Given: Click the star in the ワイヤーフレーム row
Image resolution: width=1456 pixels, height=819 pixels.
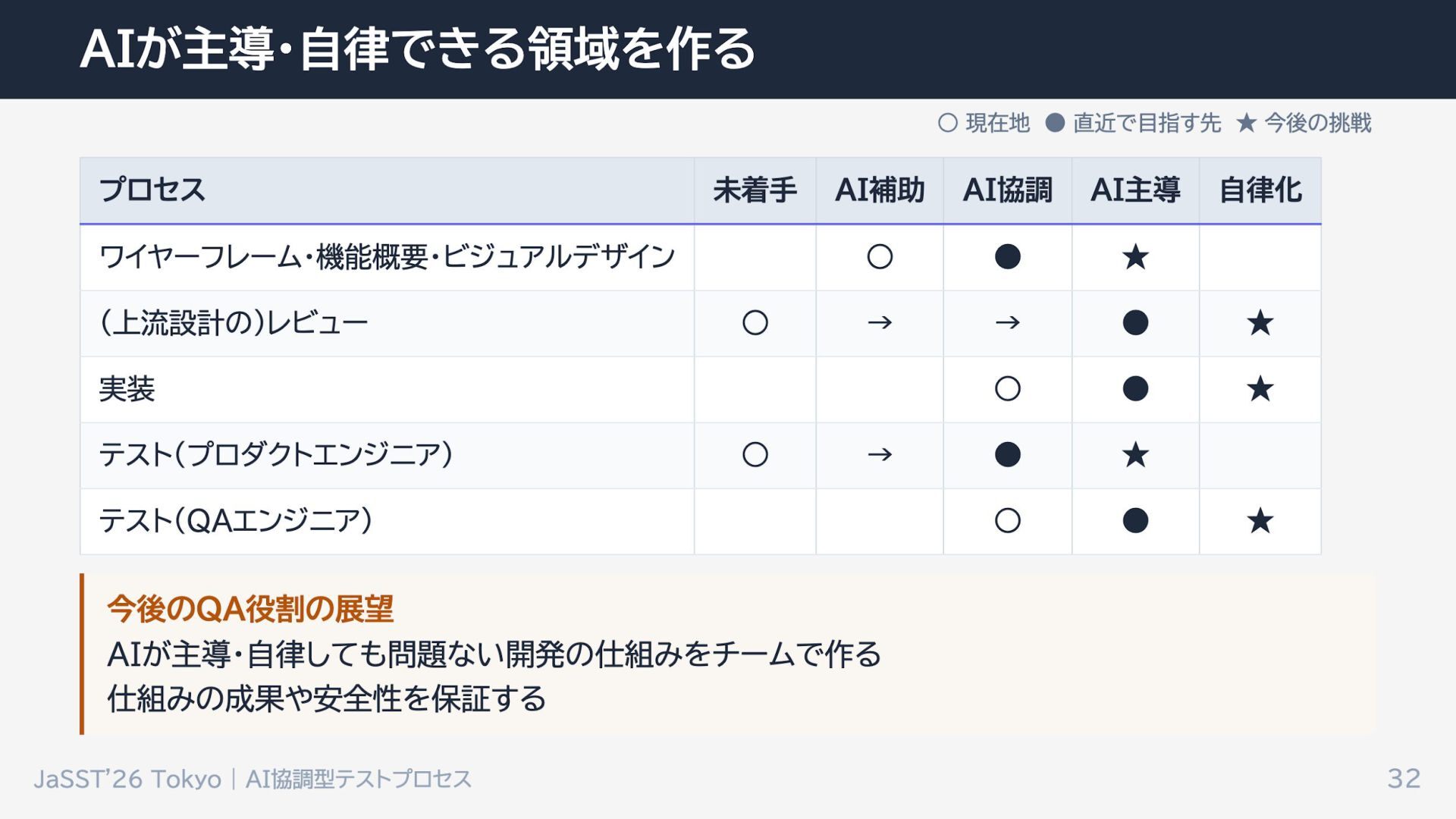Looking at the screenshot, I should point(1135,257).
